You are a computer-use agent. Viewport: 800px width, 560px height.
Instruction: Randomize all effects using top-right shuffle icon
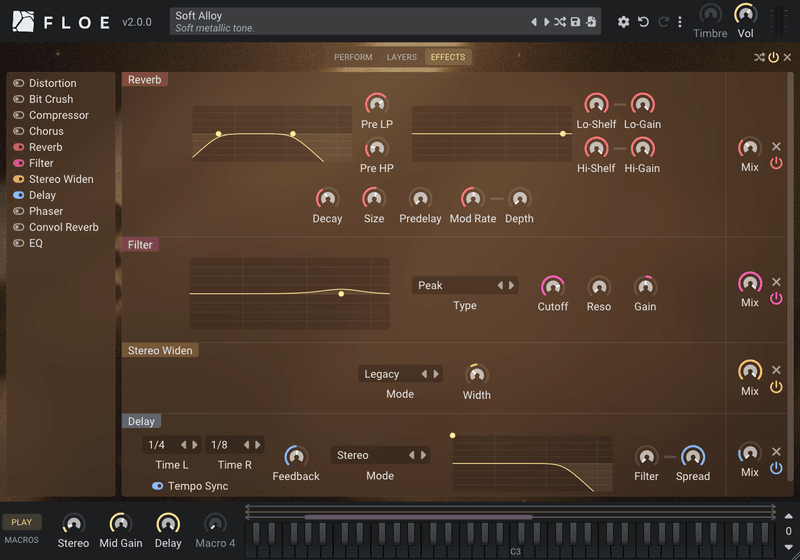pos(759,58)
